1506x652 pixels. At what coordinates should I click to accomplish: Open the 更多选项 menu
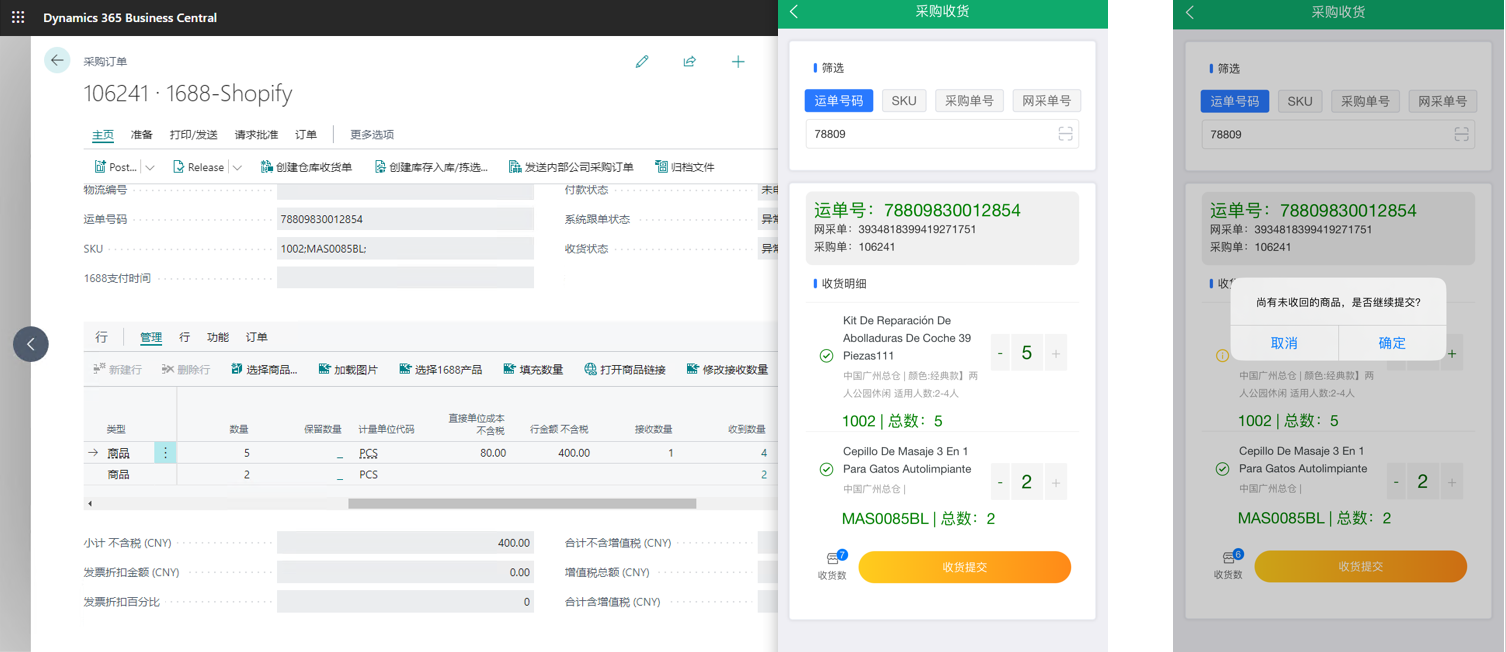371,135
